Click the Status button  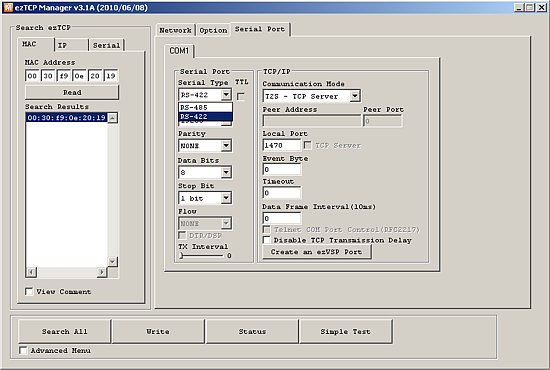(252, 331)
